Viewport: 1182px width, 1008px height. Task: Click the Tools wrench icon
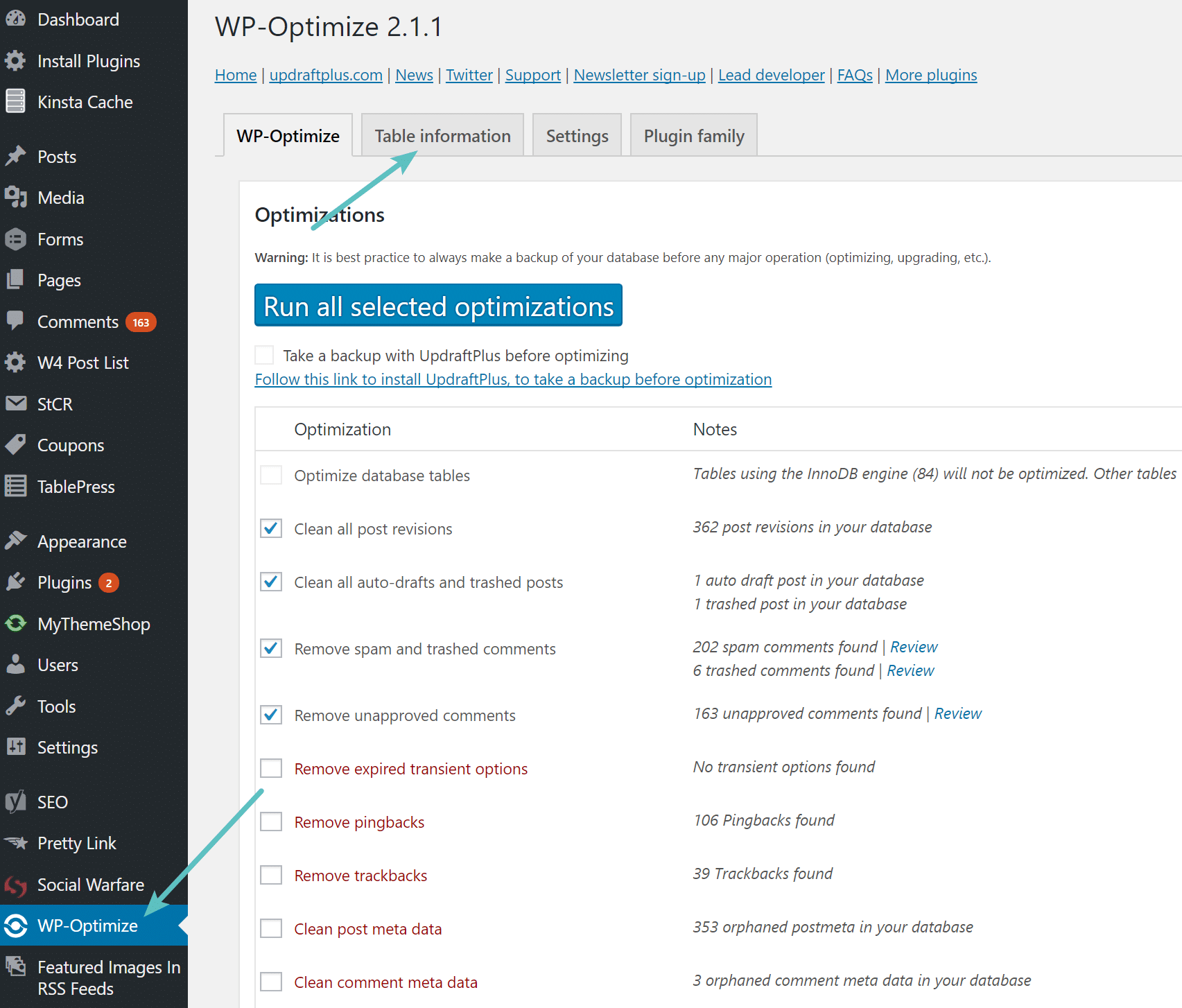(15, 706)
